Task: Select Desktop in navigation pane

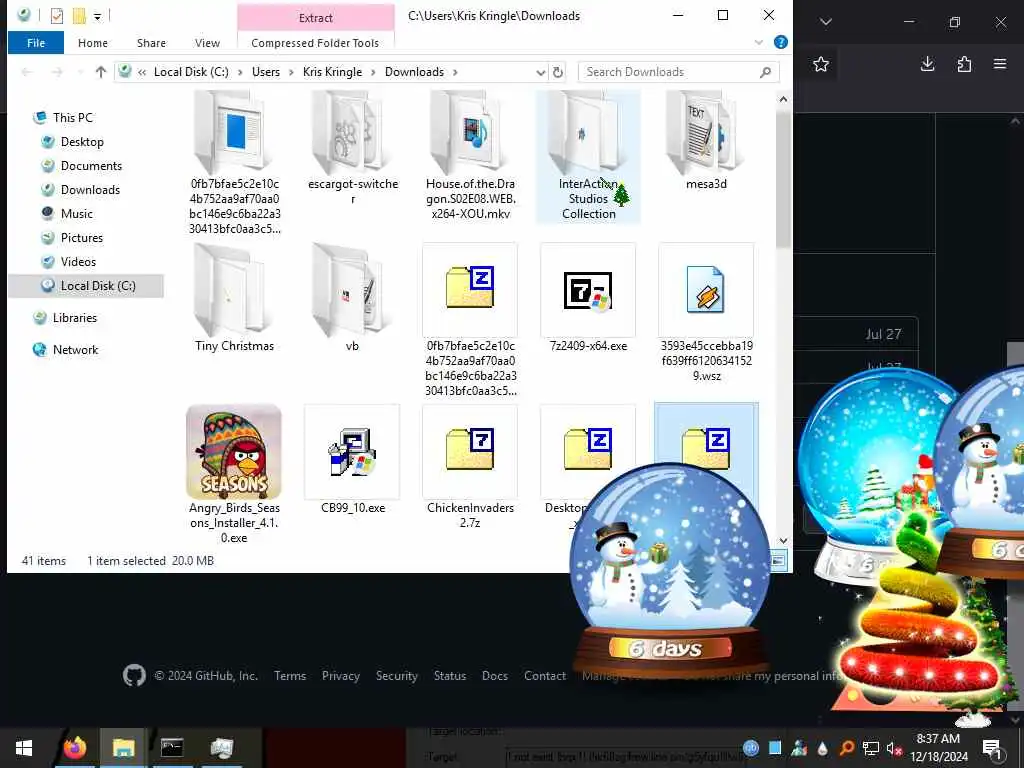Action: click(82, 142)
